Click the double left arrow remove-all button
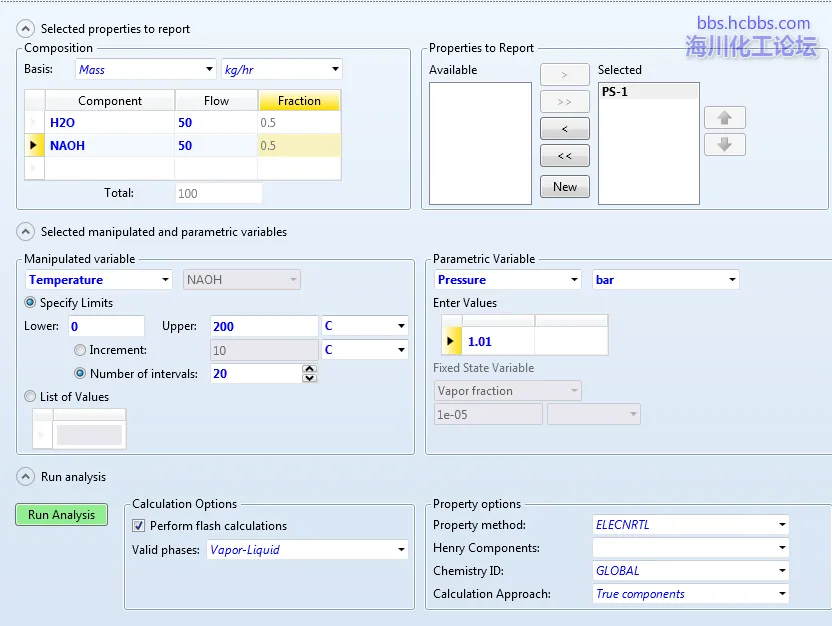The width and height of the screenshot is (832, 626). [x=564, y=156]
